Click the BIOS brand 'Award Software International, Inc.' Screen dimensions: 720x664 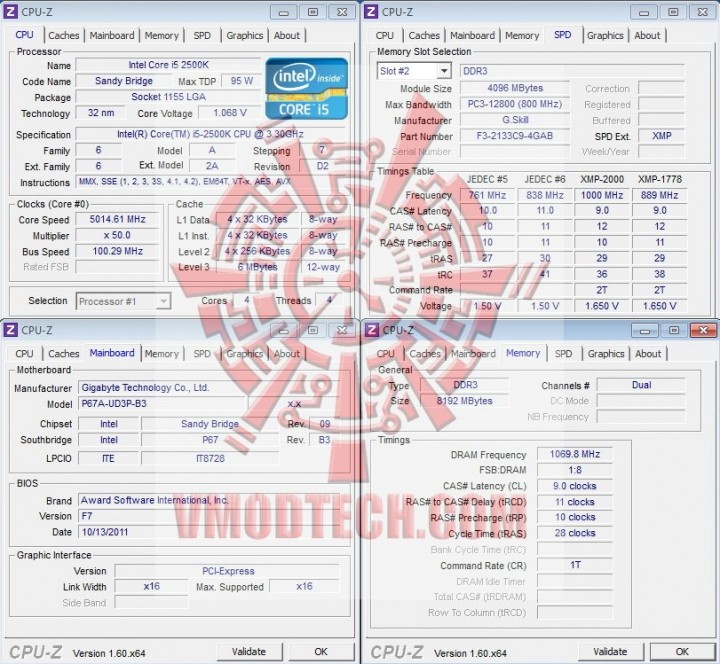tap(209, 500)
